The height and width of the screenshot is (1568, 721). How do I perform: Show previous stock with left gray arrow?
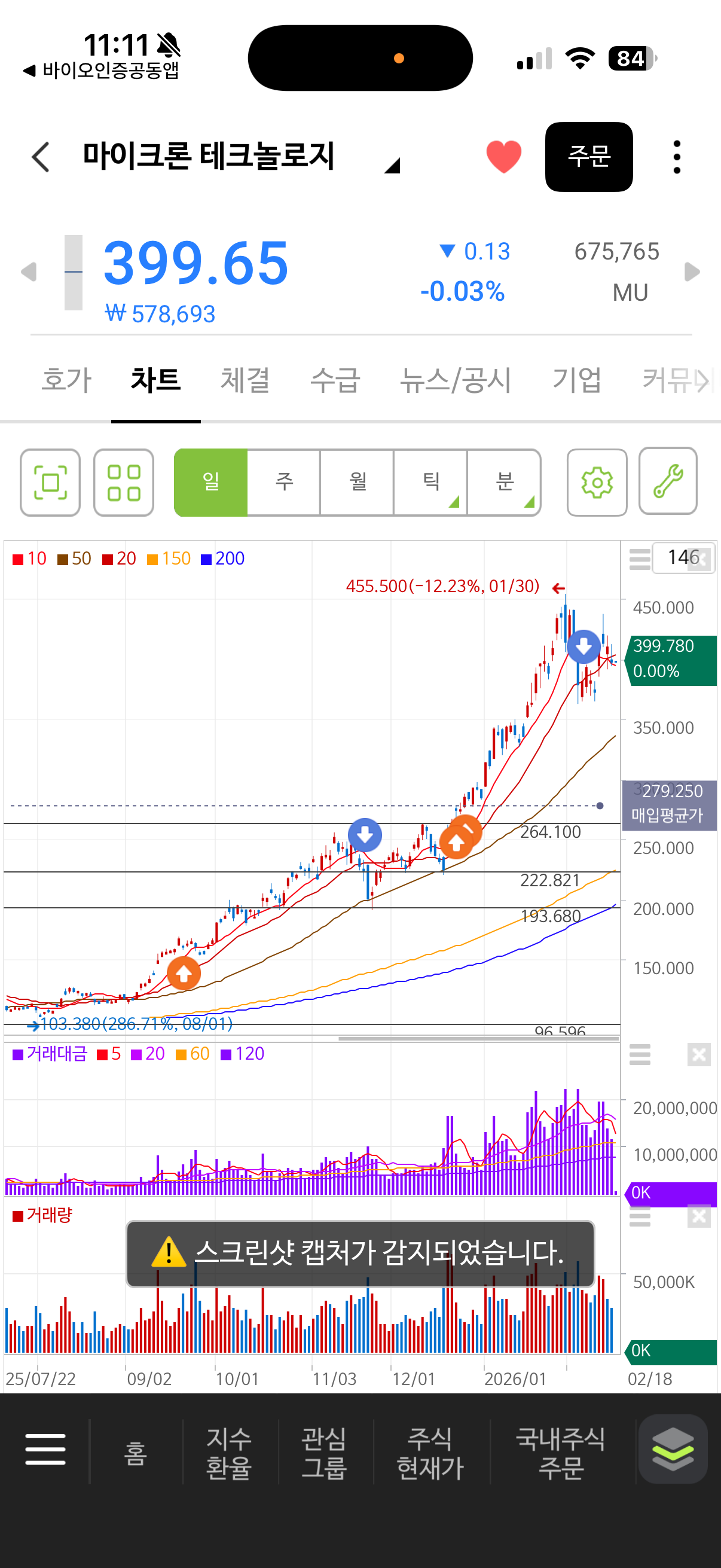(29, 271)
